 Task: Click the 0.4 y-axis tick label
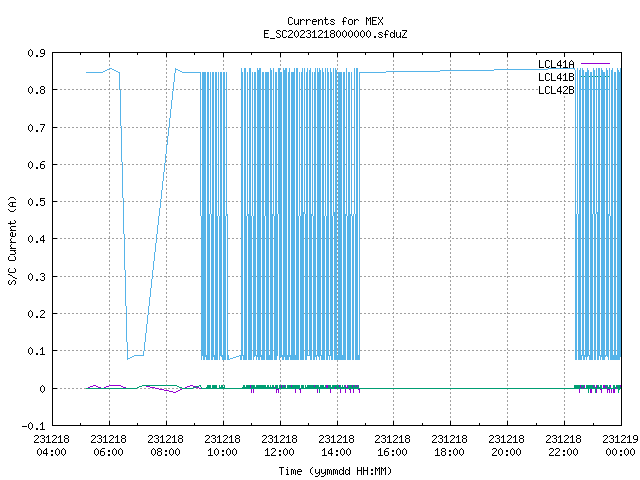(36, 239)
